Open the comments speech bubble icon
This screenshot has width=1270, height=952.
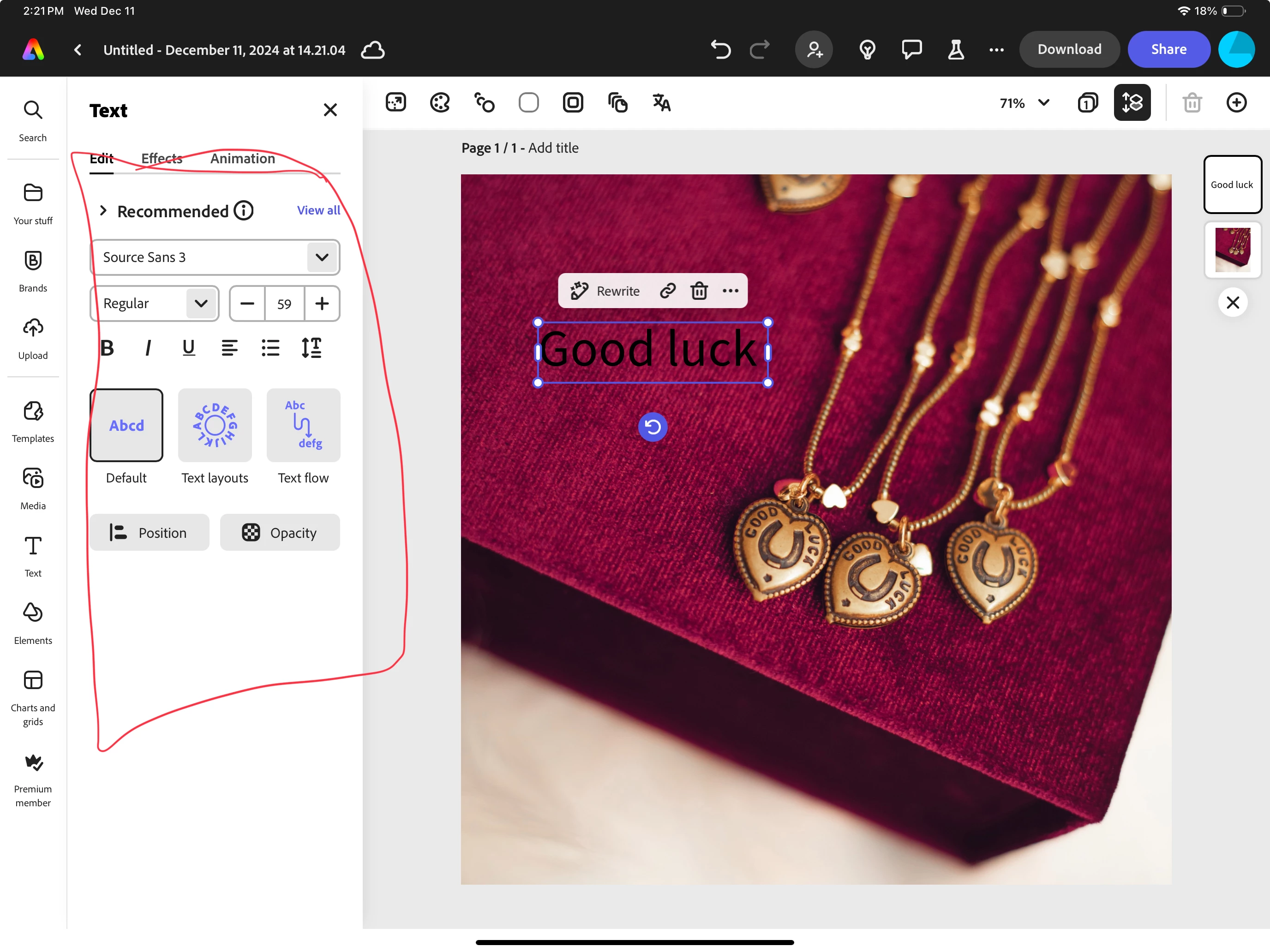tap(911, 49)
